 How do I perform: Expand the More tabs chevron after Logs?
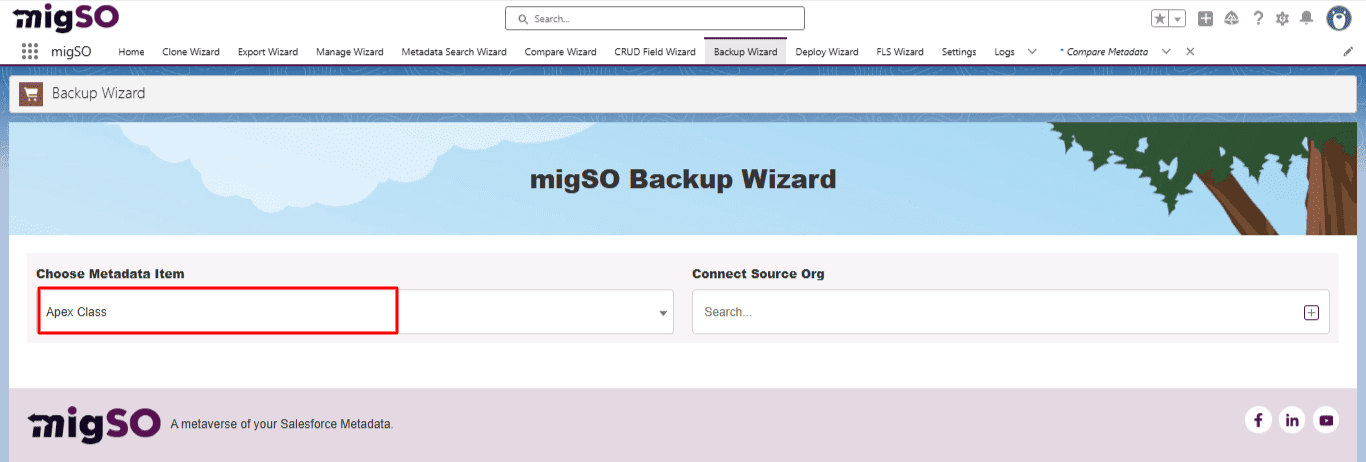(1032, 52)
